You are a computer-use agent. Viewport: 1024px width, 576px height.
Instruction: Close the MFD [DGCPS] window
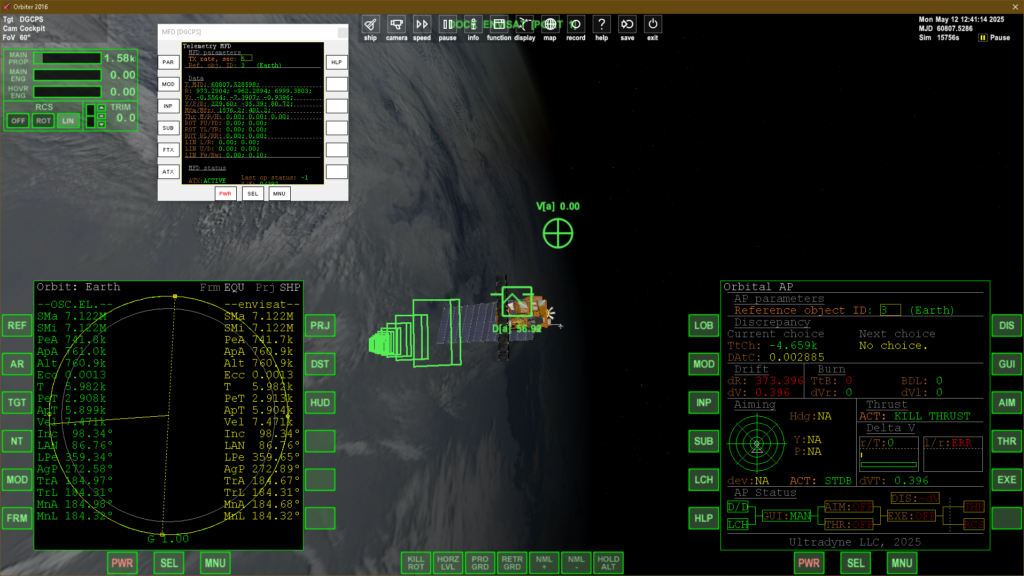[342, 32]
